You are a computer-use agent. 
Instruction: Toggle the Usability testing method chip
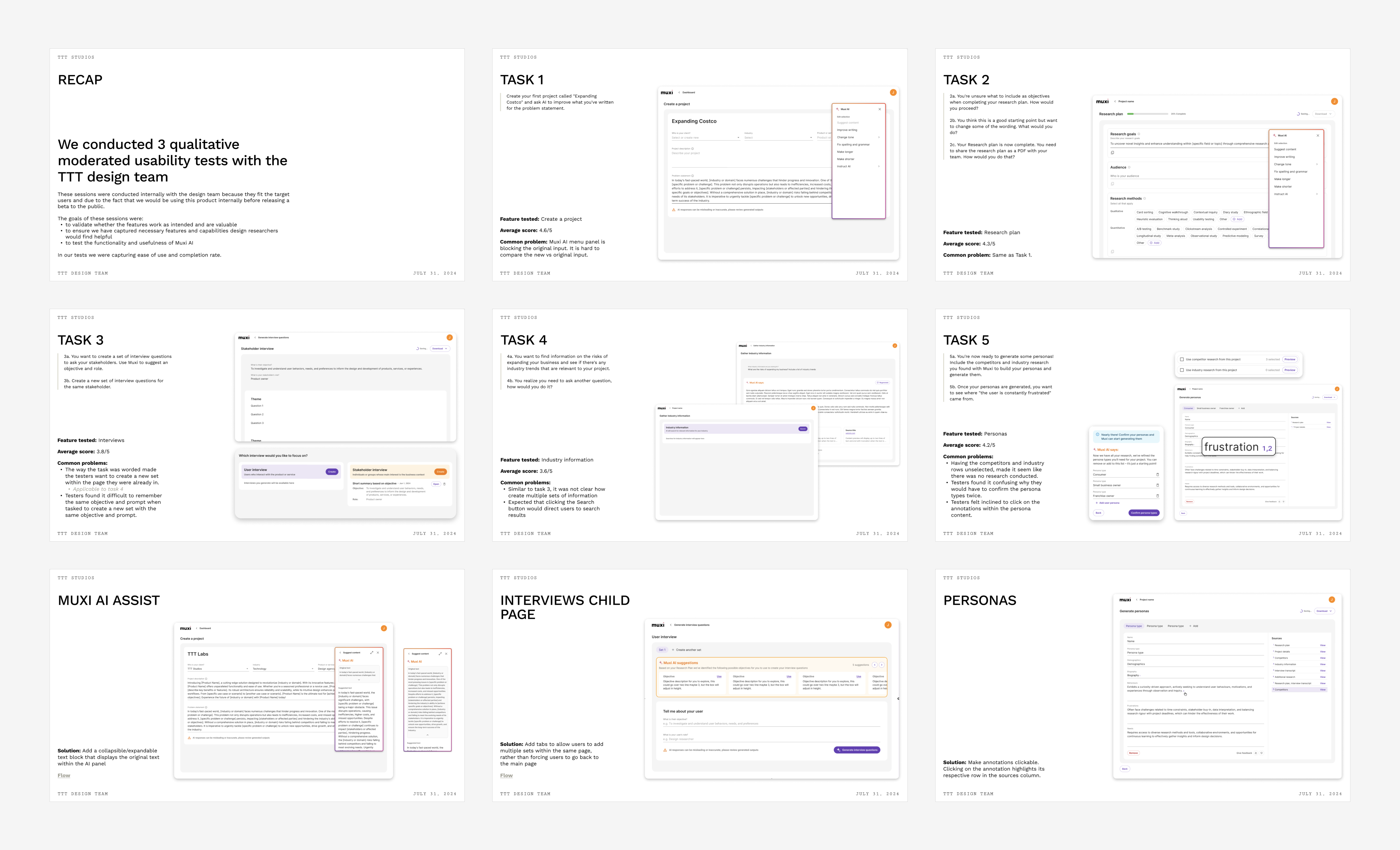(1203, 219)
